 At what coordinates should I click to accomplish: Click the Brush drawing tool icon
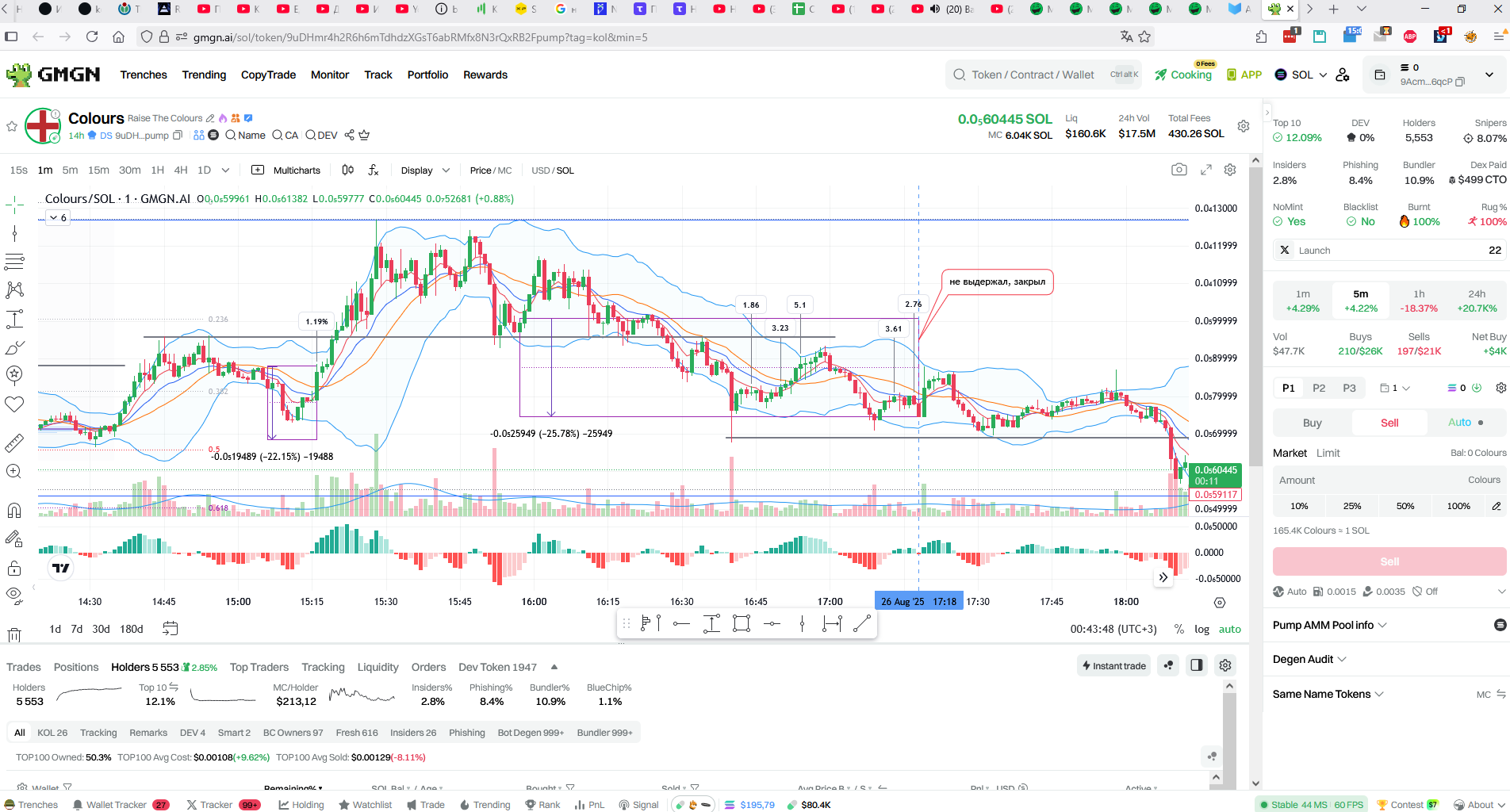(14, 347)
